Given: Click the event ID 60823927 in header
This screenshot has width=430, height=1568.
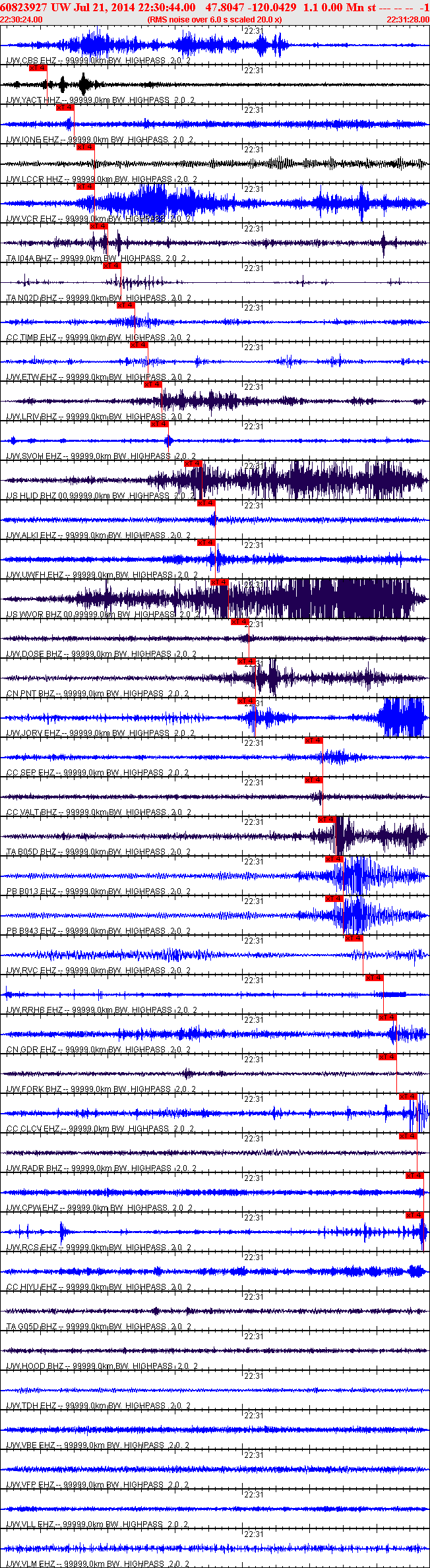Looking at the screenshot, I should pyautogui.click(x=24, y=7).
